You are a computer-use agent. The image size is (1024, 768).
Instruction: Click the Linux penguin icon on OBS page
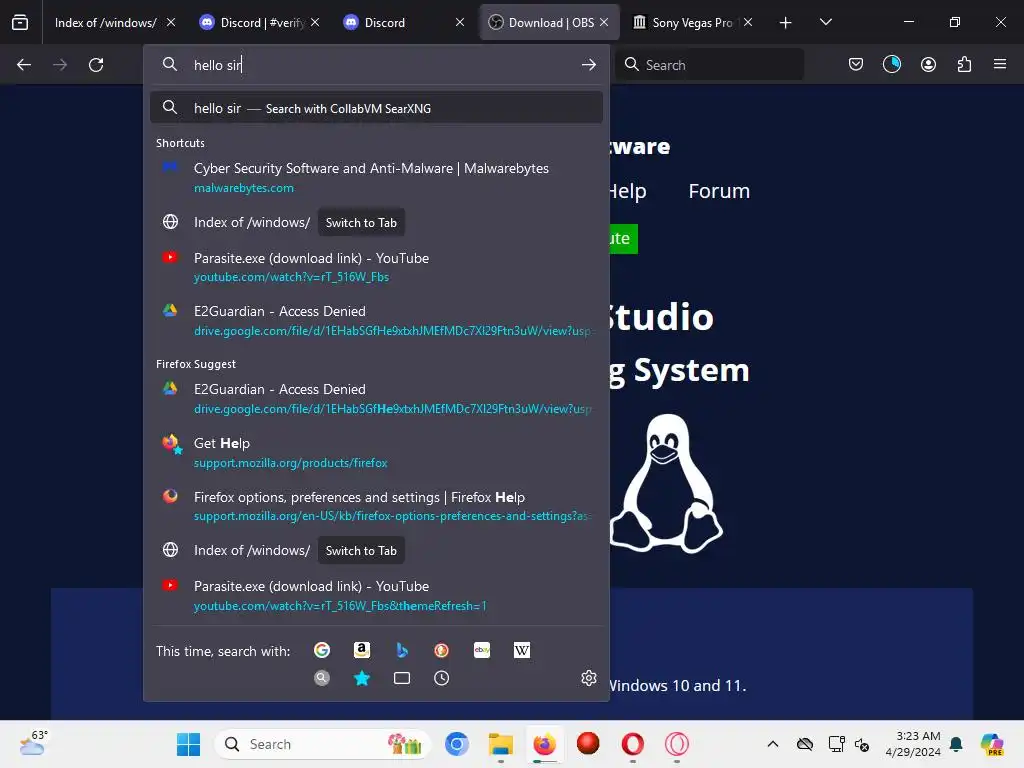[x=665, y=483]
